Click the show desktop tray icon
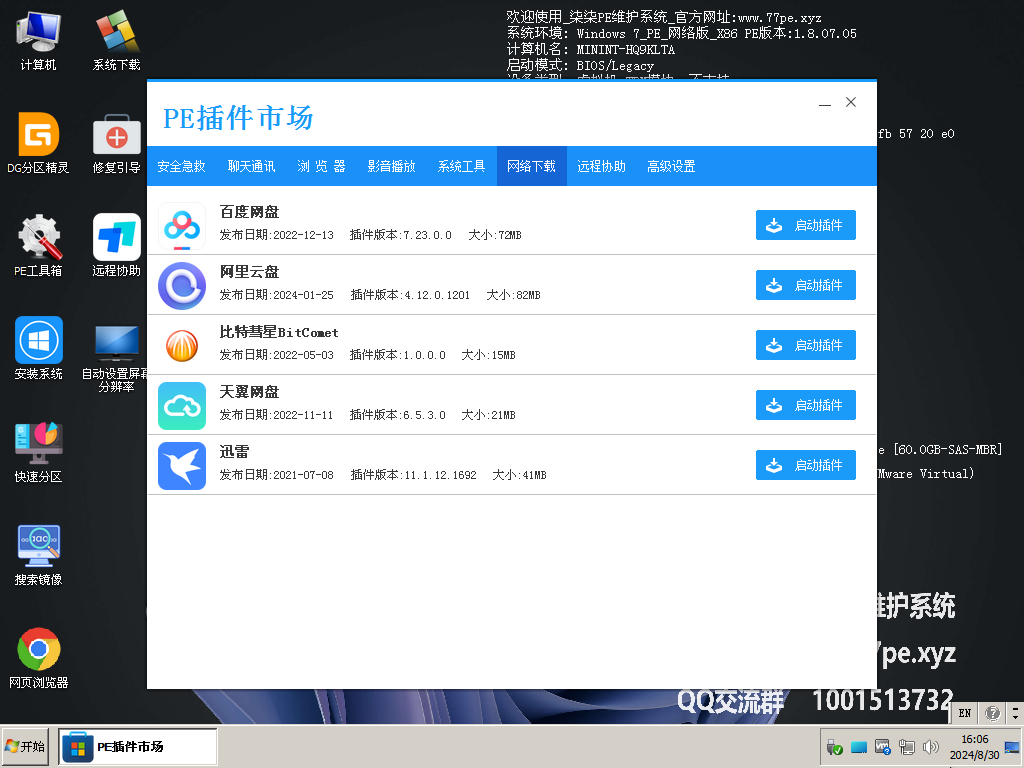 (x=1012, y=746)
